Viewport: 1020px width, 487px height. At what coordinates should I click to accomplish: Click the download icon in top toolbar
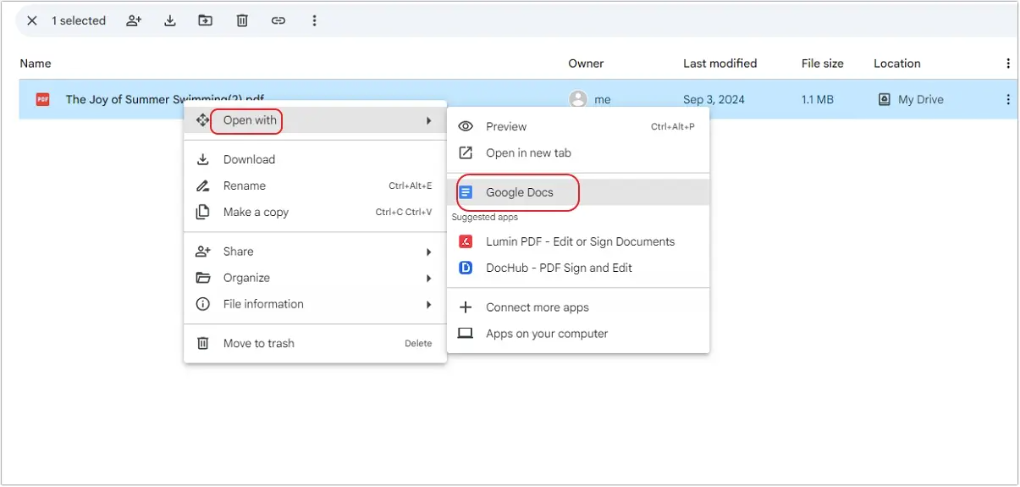coord(170,21)
